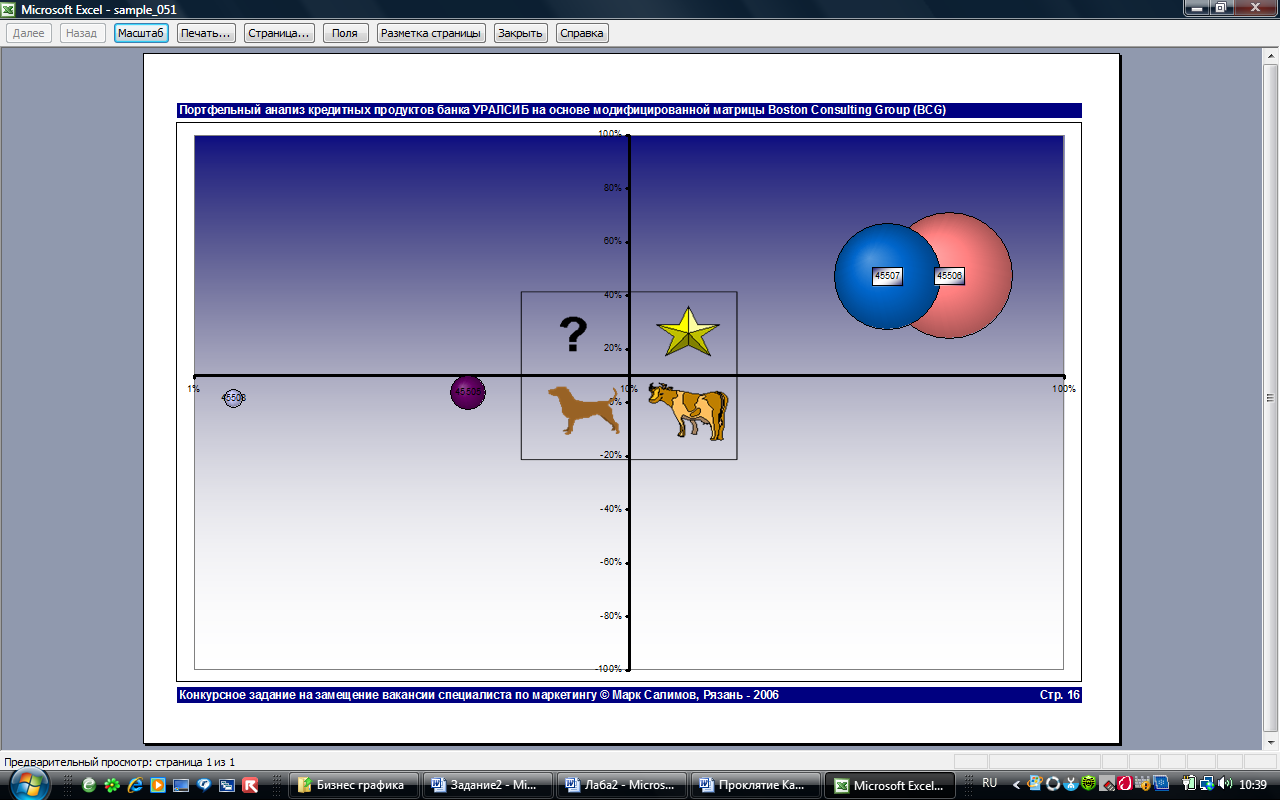This screenshot has width=1280, height=800.
Task: Show hidden tray icons arrow
Action: [1017, 785]
